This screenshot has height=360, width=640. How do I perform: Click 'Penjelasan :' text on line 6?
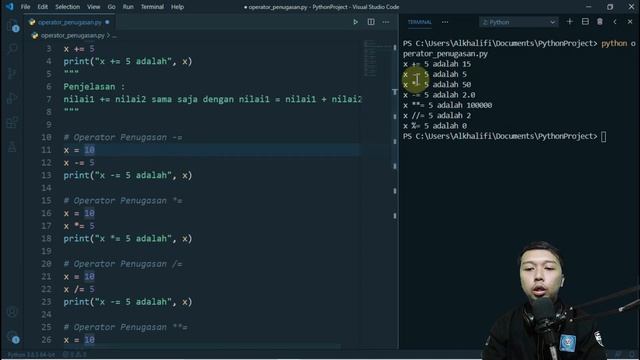tap(94, 87)
